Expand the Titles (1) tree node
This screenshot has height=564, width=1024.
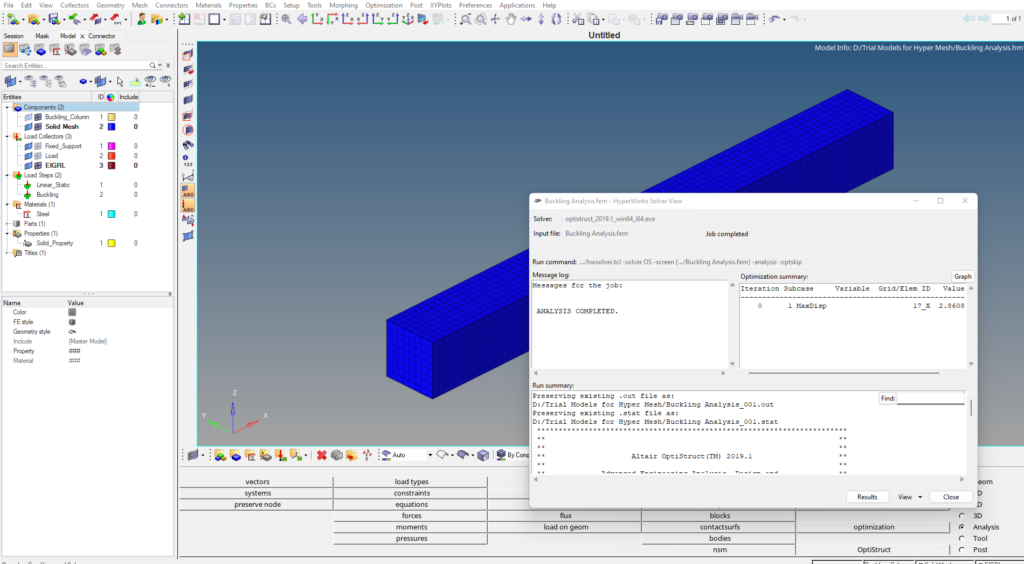(7, 253)
